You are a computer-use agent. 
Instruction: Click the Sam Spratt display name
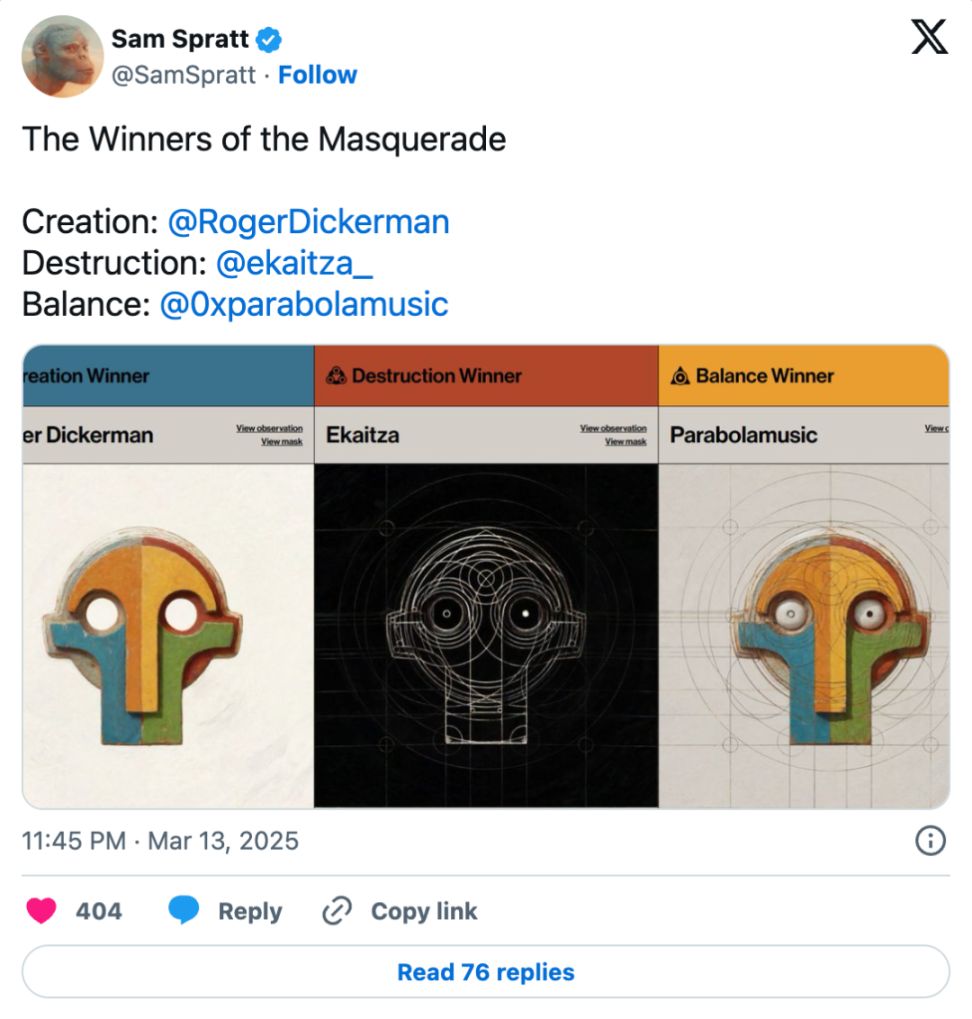pos(180,39)
